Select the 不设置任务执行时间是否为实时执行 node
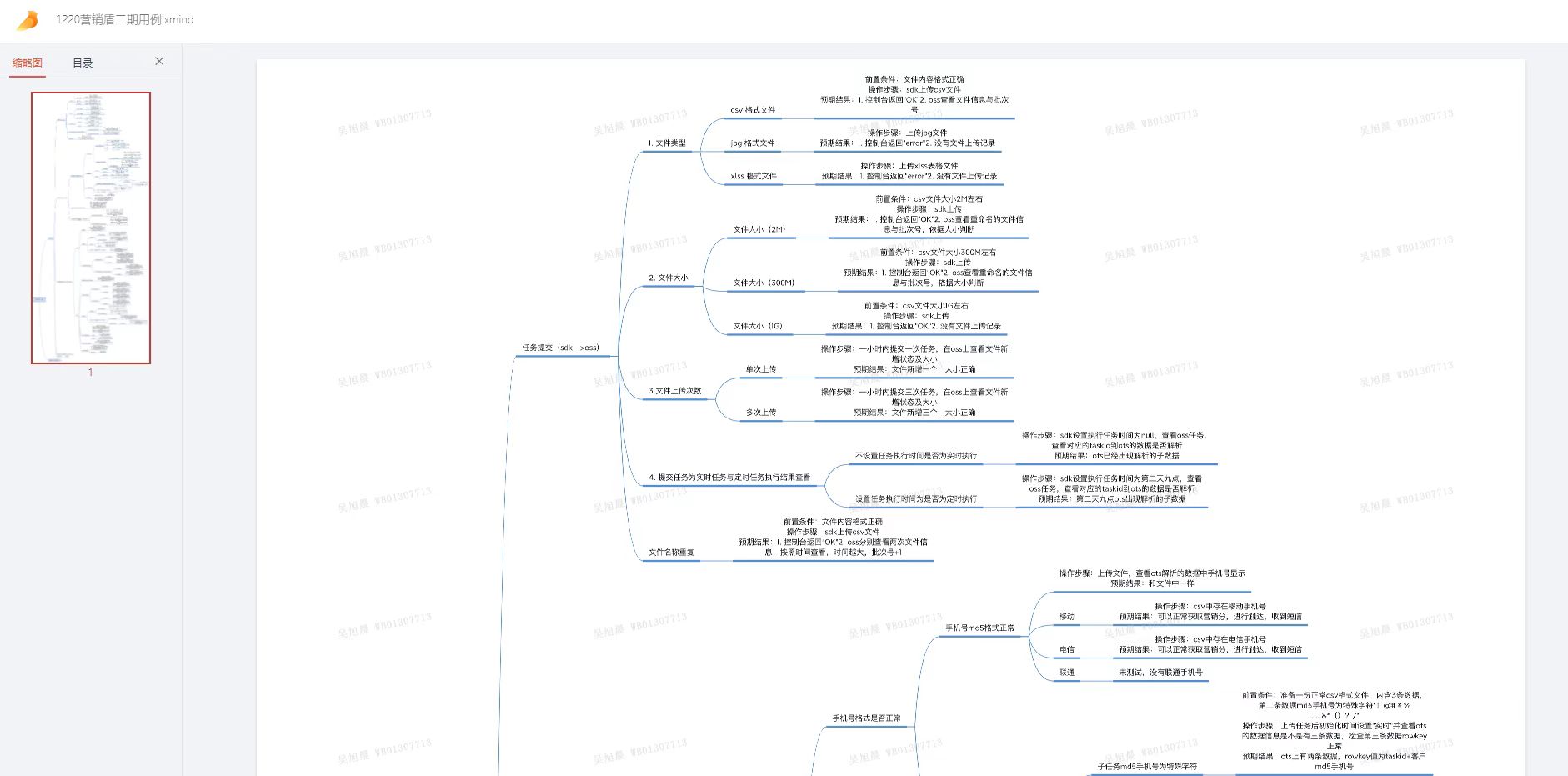Screen dimensions: 1568x776 pos(916,456)
